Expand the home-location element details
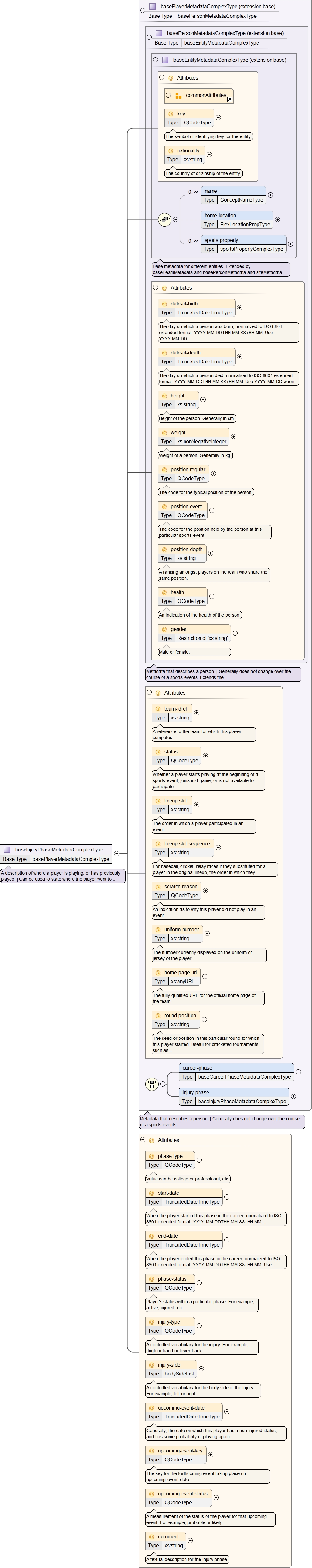 [277, 220]
